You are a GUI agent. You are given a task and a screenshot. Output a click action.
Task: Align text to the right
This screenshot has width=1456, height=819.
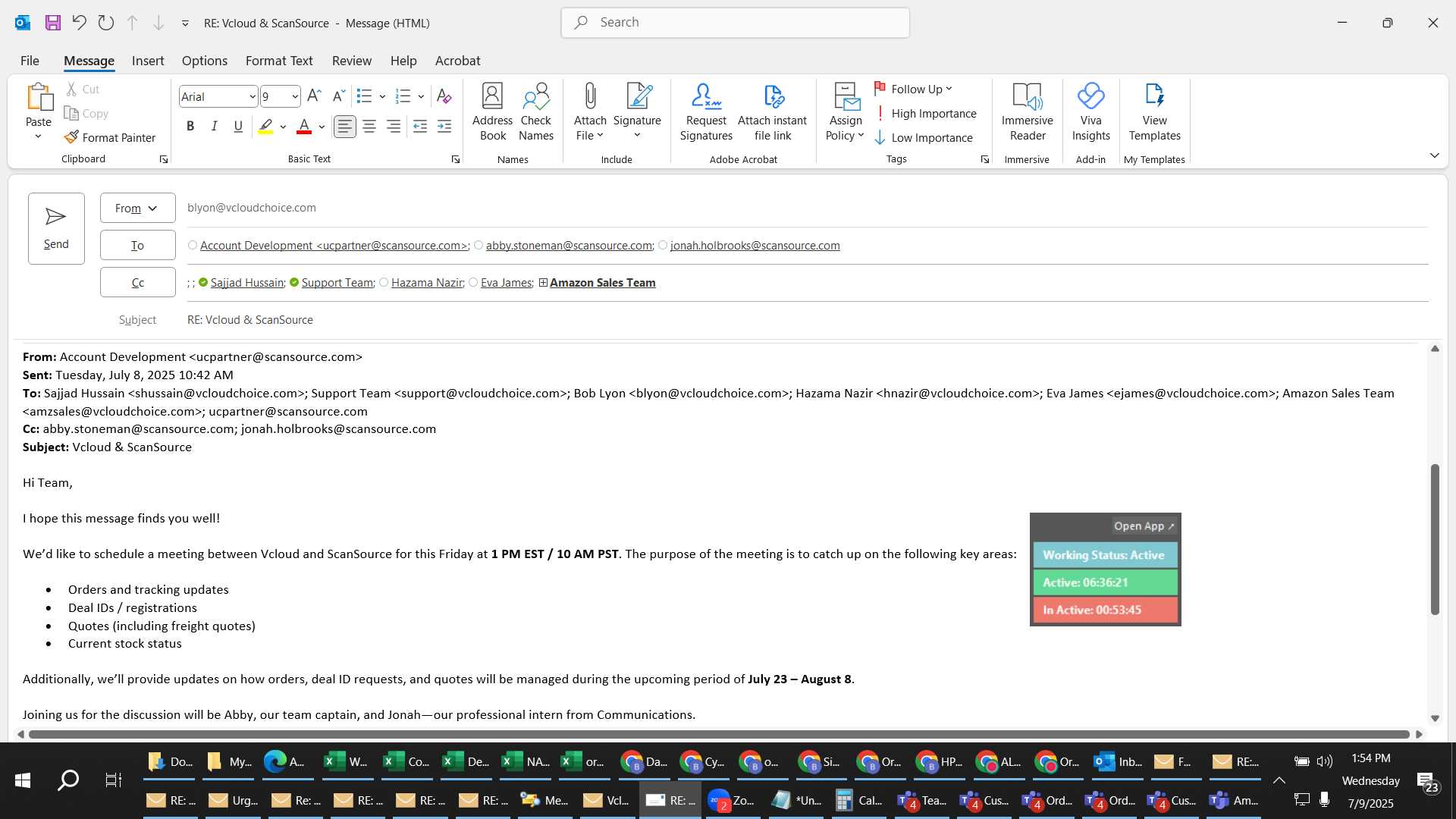[x=394, y=127]
